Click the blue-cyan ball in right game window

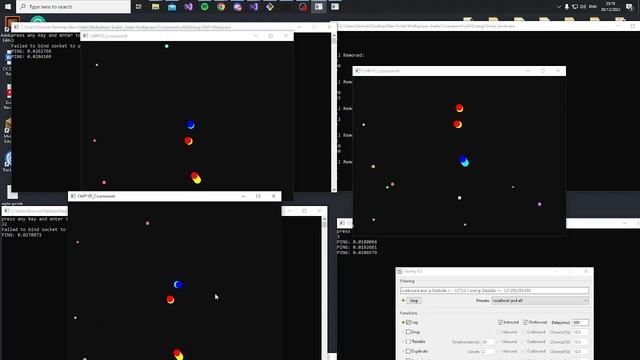click(464, 161)
